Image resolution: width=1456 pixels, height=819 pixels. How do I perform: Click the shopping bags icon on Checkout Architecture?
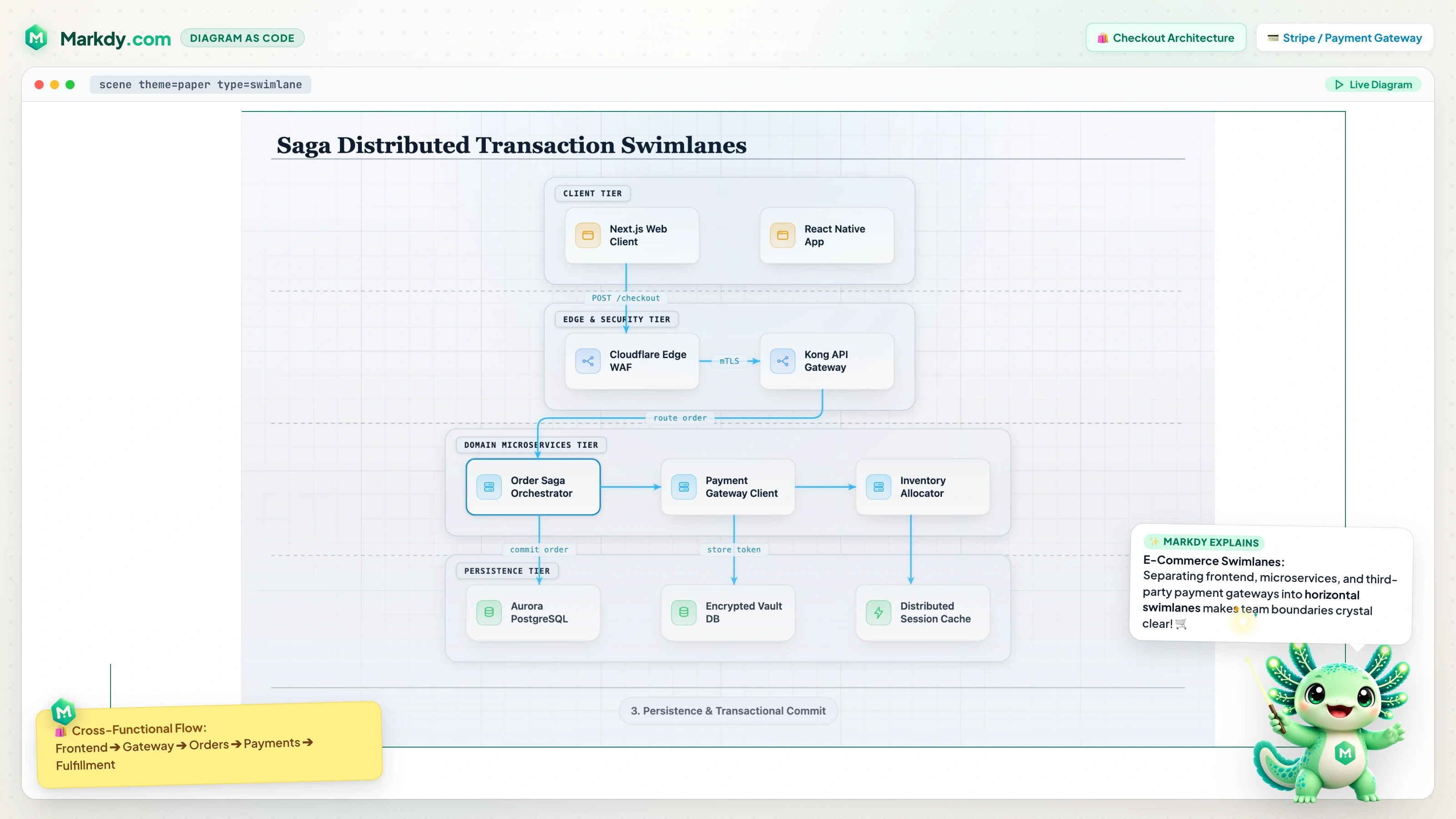(1103, 38)
